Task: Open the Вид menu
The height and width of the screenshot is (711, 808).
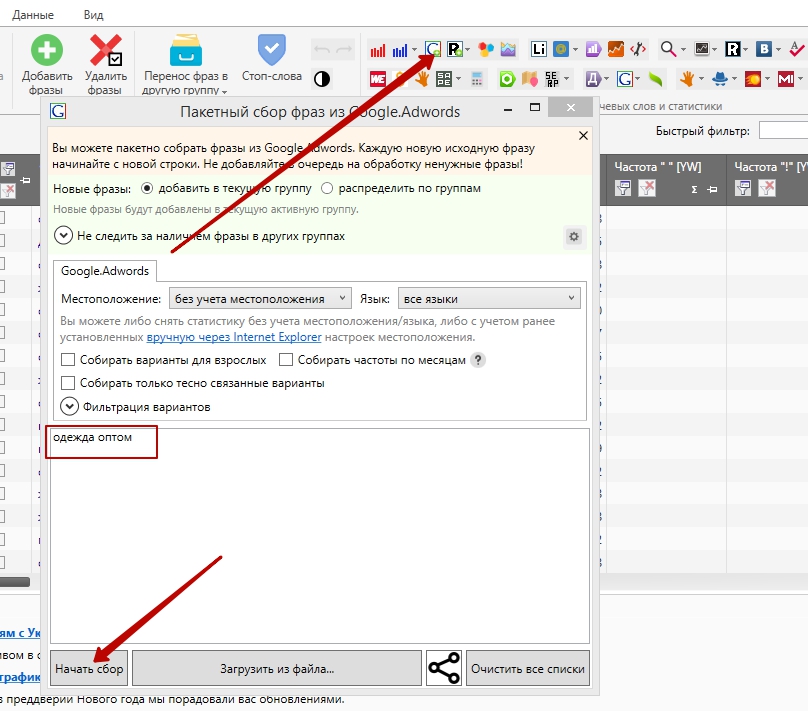Action: (x=93, y=15)
